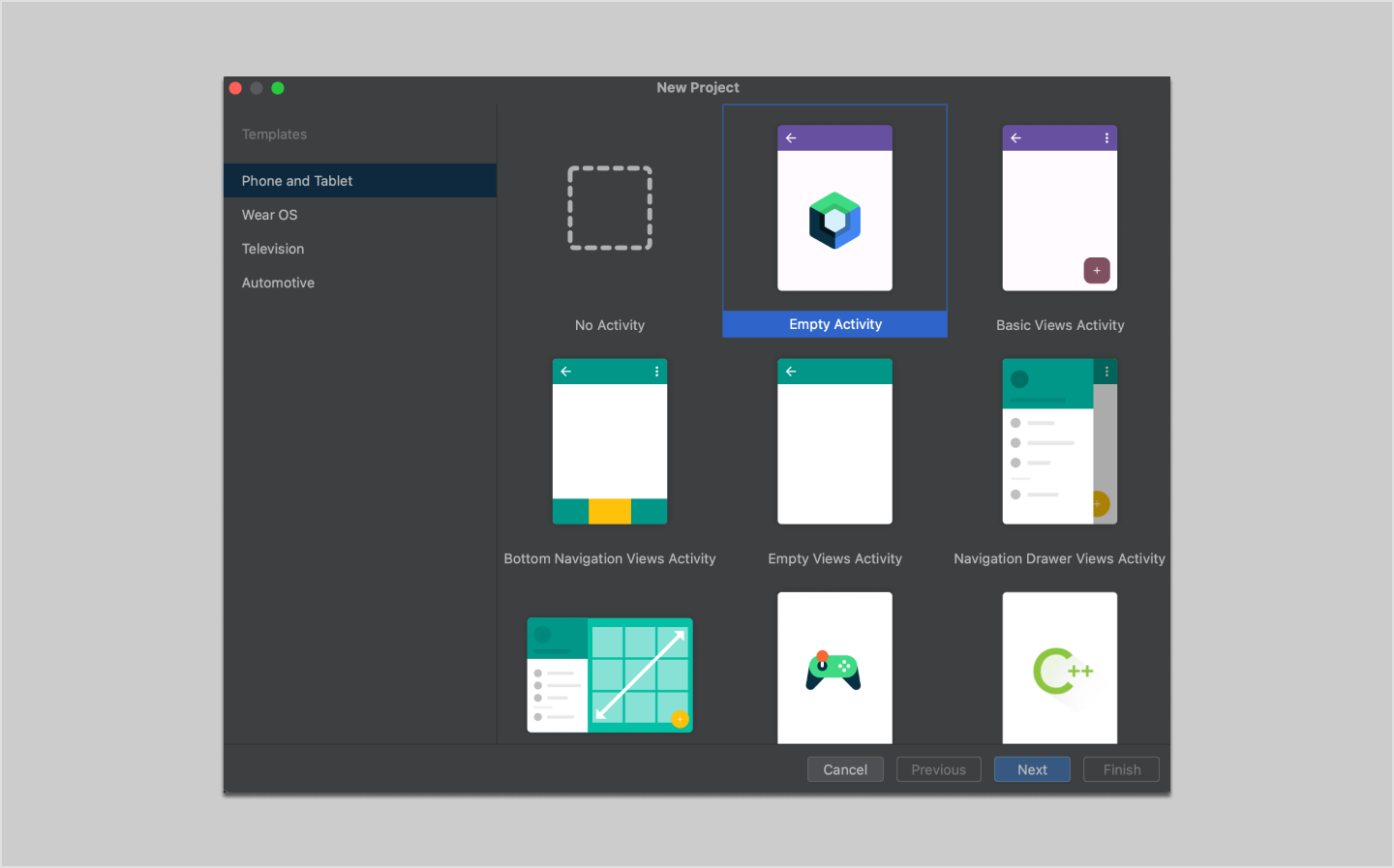Image resolution: width=1394 pixels, height=868 pixels.
Task: Select the No Activity dashed-square template
Action: pos(609,208)
